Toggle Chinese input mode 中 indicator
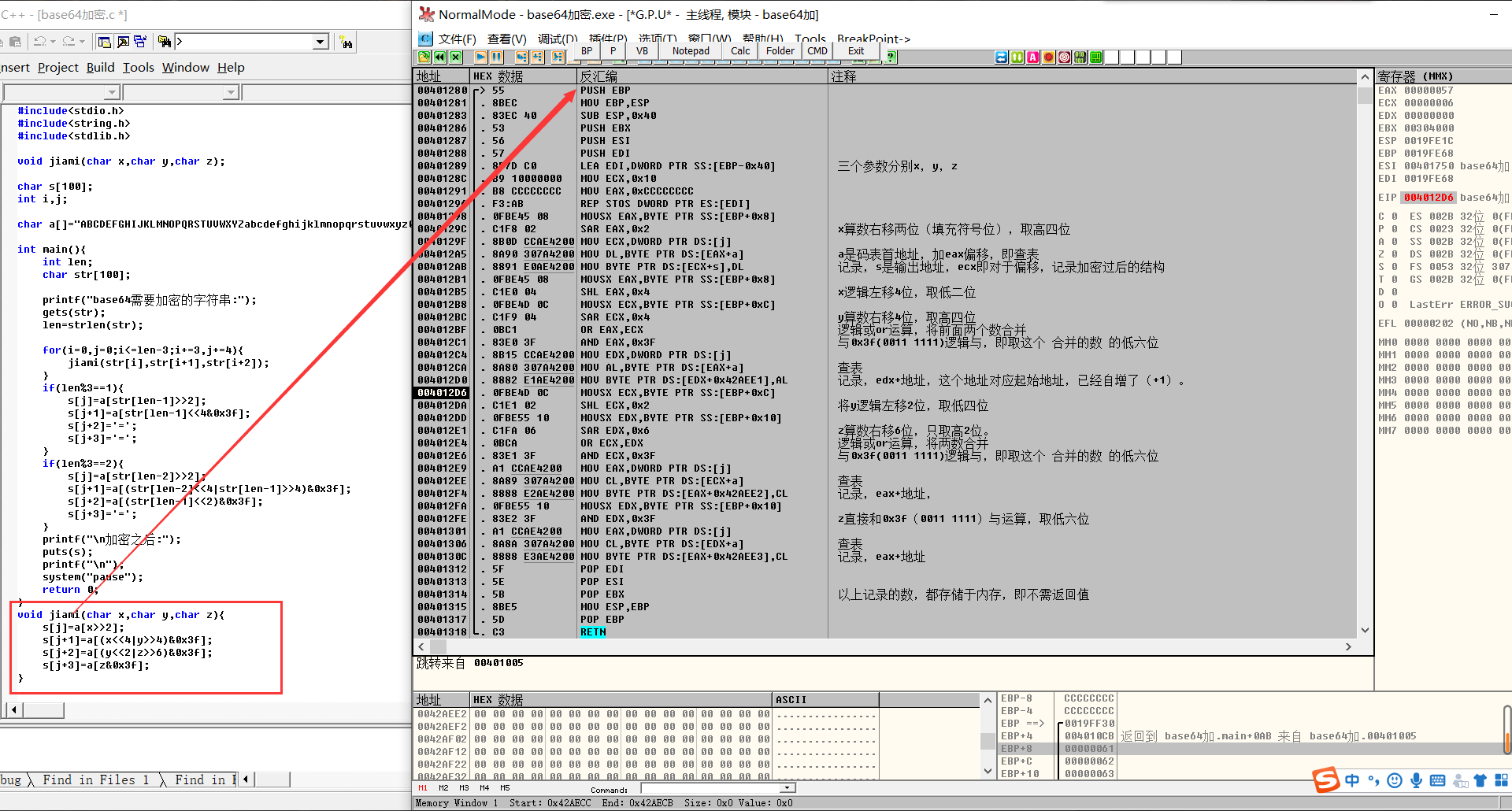This screenshot has height=811, width=1512. click(1352, 780)
